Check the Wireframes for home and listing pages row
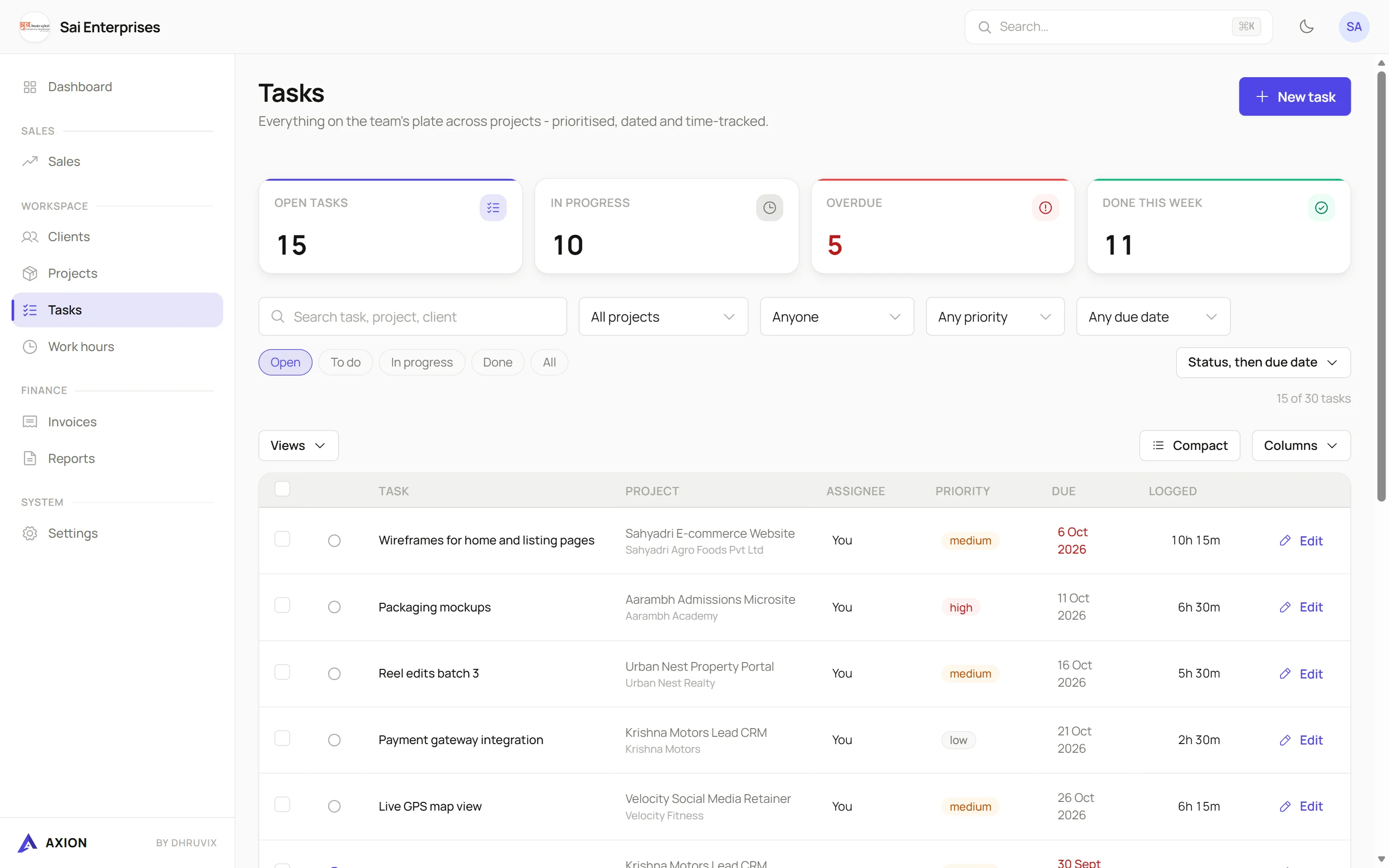Screen dimensions: 1389x868 [x=283, y=539]
